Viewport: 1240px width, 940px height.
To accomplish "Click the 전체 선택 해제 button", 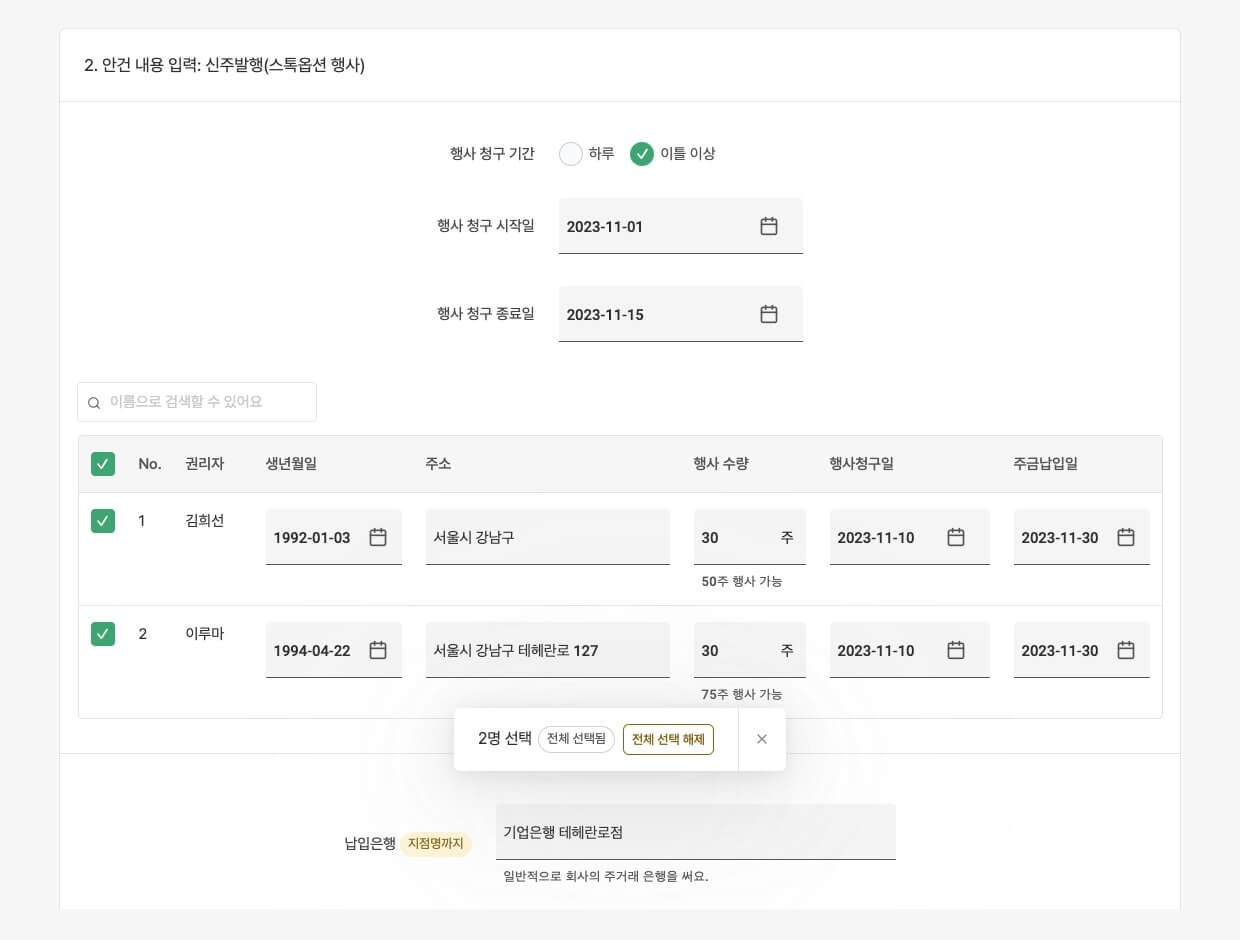I will pos(668,739).
